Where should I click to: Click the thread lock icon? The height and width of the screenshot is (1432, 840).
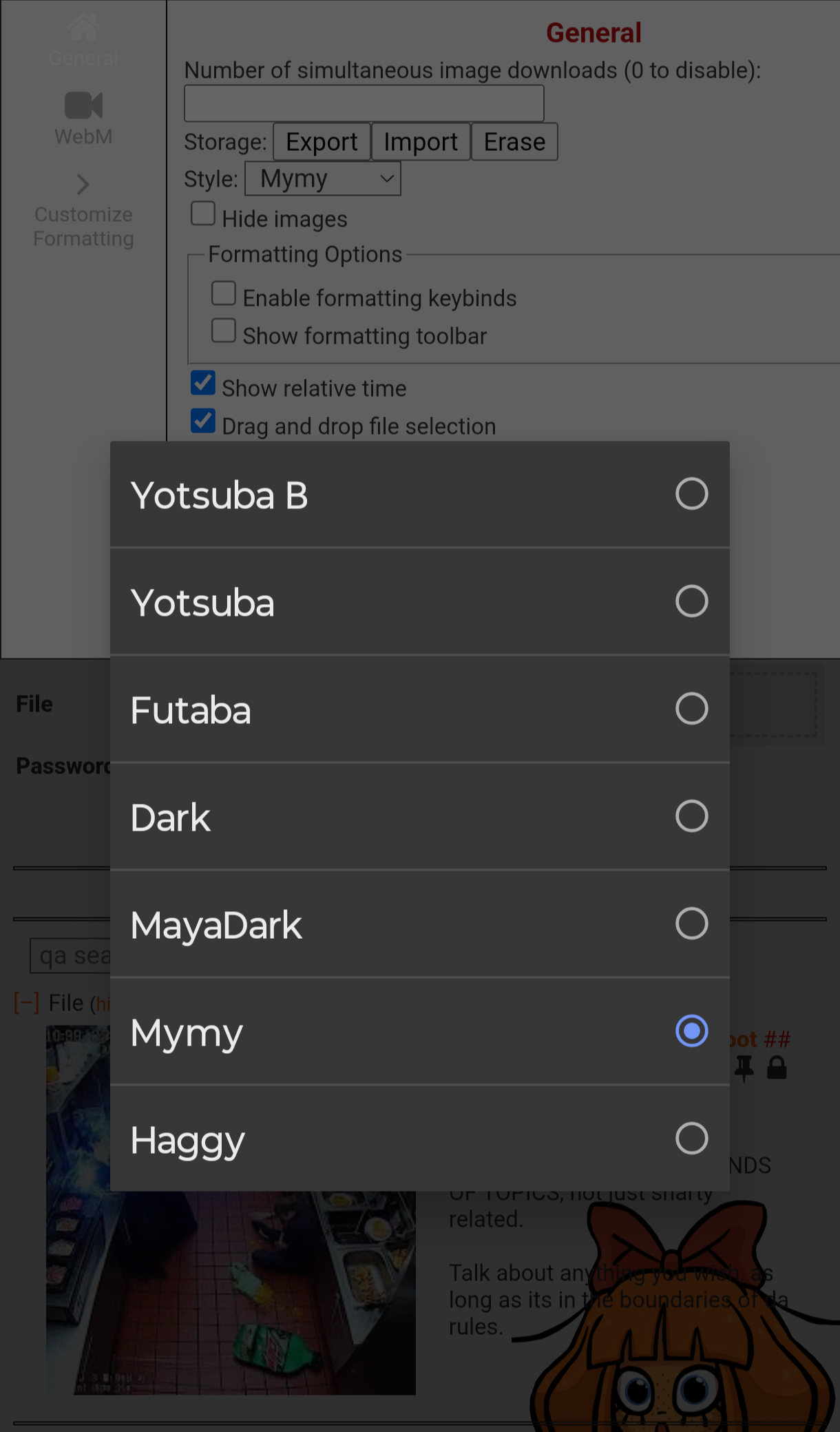coord(777,1068)
